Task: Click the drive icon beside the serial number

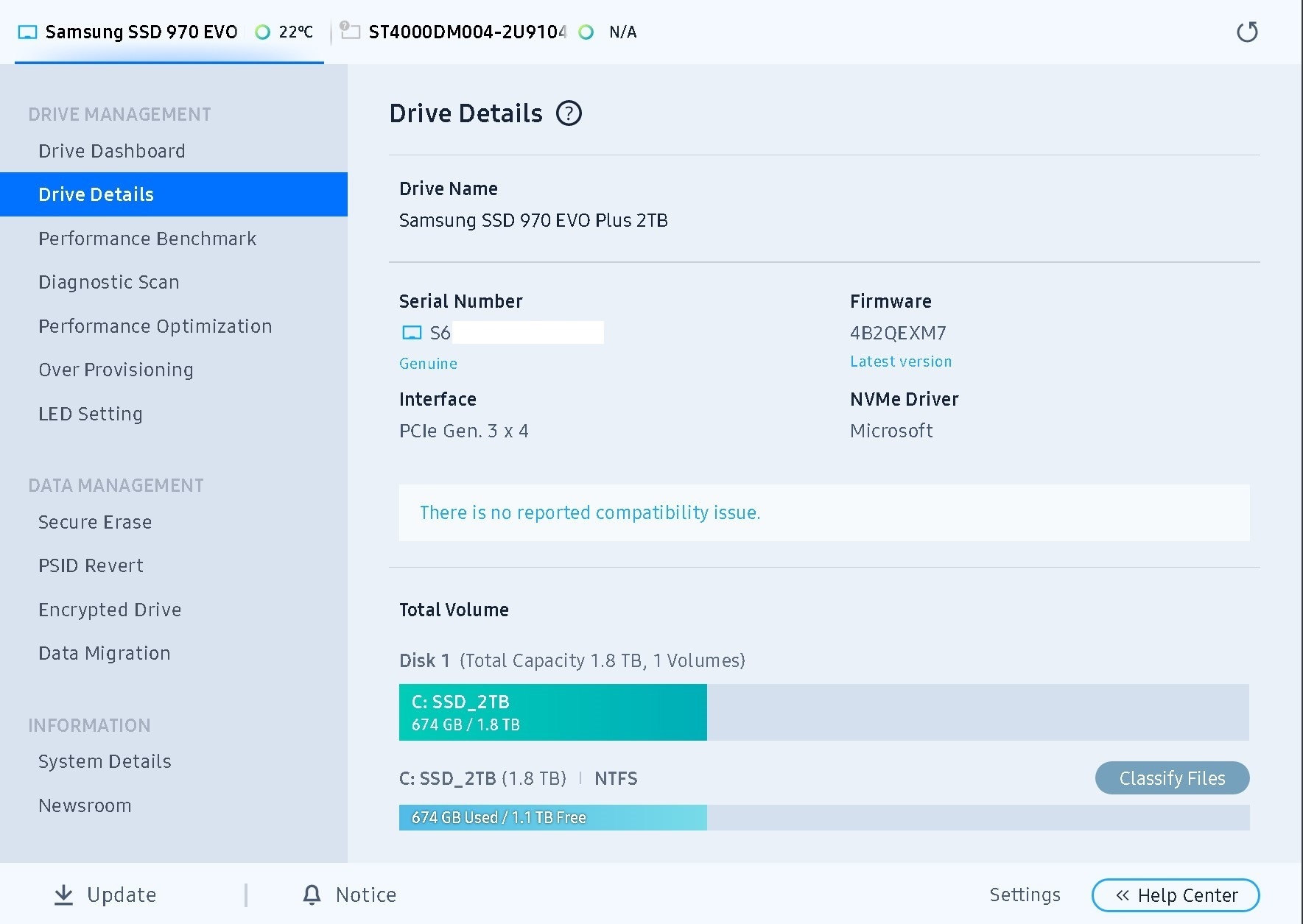Action: click(x=412, y=333)
